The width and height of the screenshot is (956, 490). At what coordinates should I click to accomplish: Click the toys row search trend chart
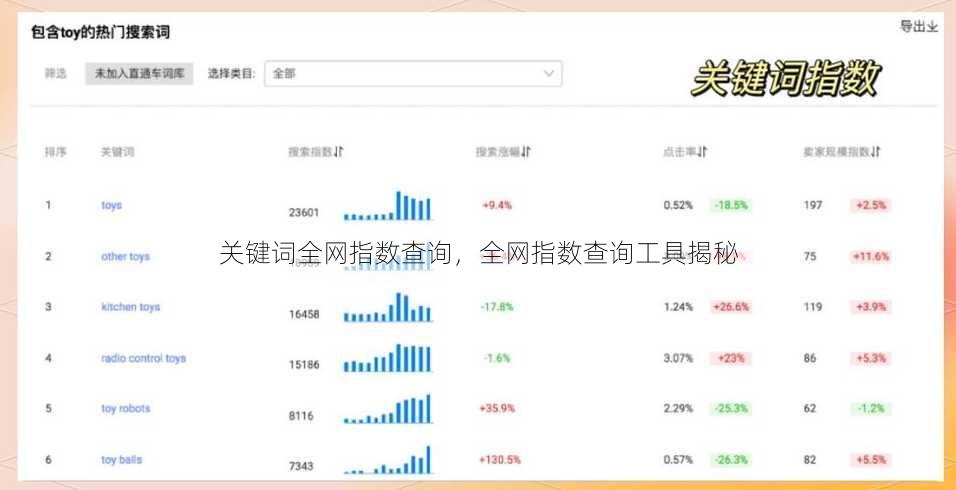[387, 206]
